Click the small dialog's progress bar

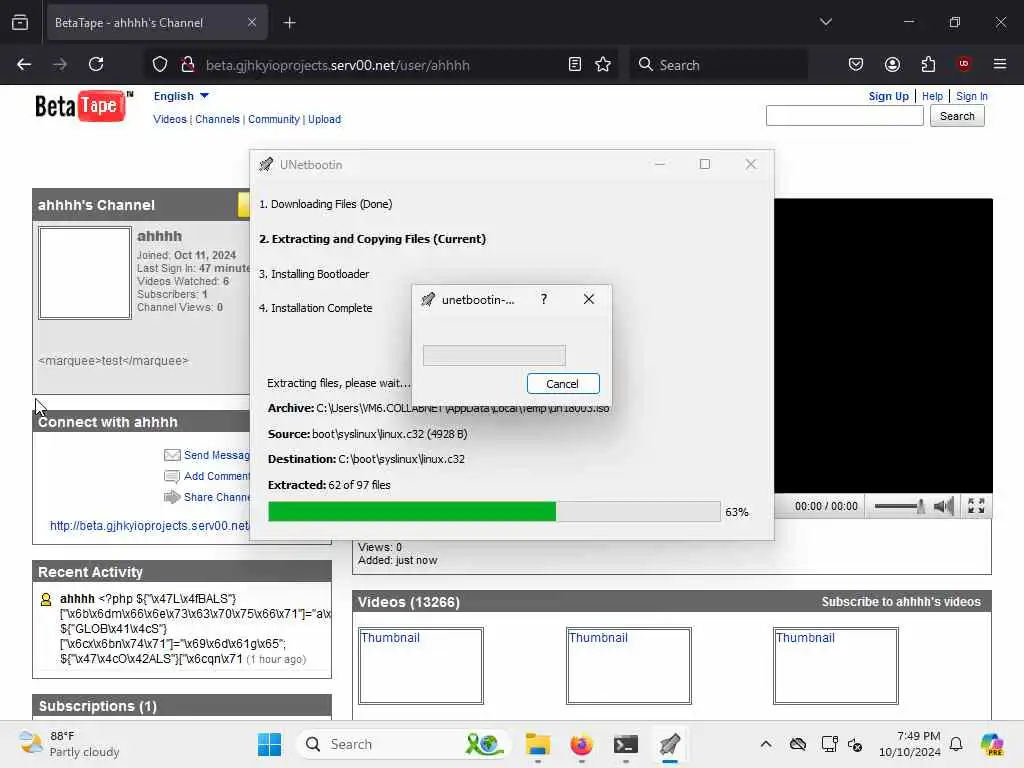click(x=494, y=355)
